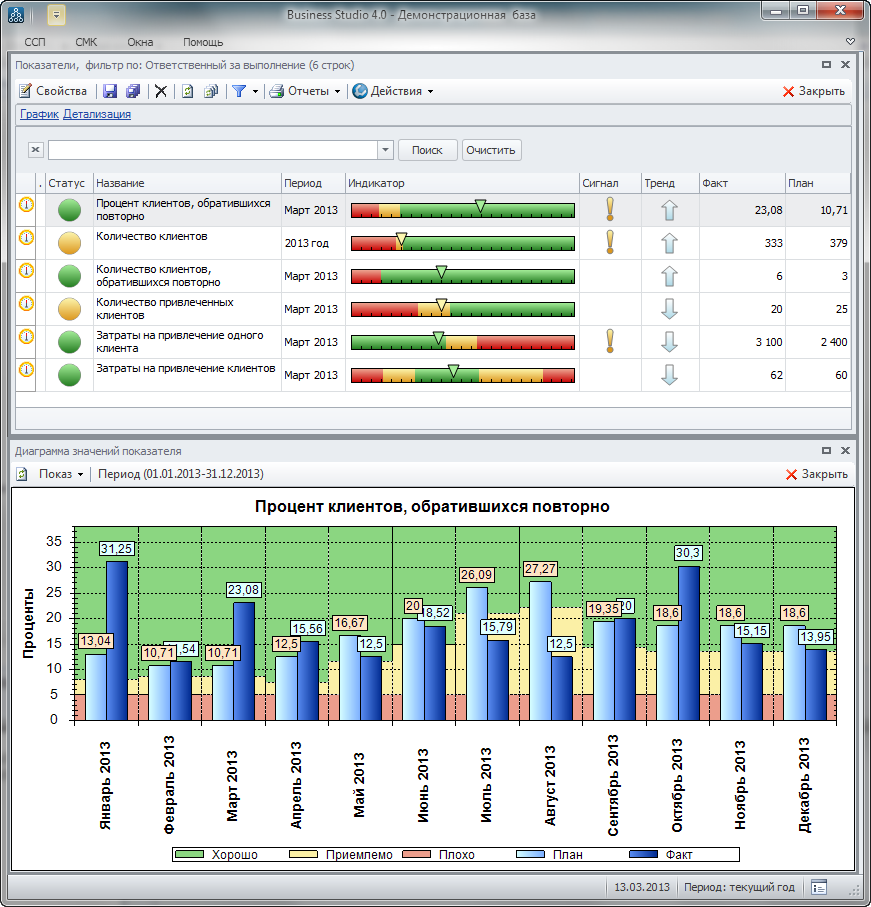Click the Filter funnel icon
The image size is (871, 907).
[239, 91]
